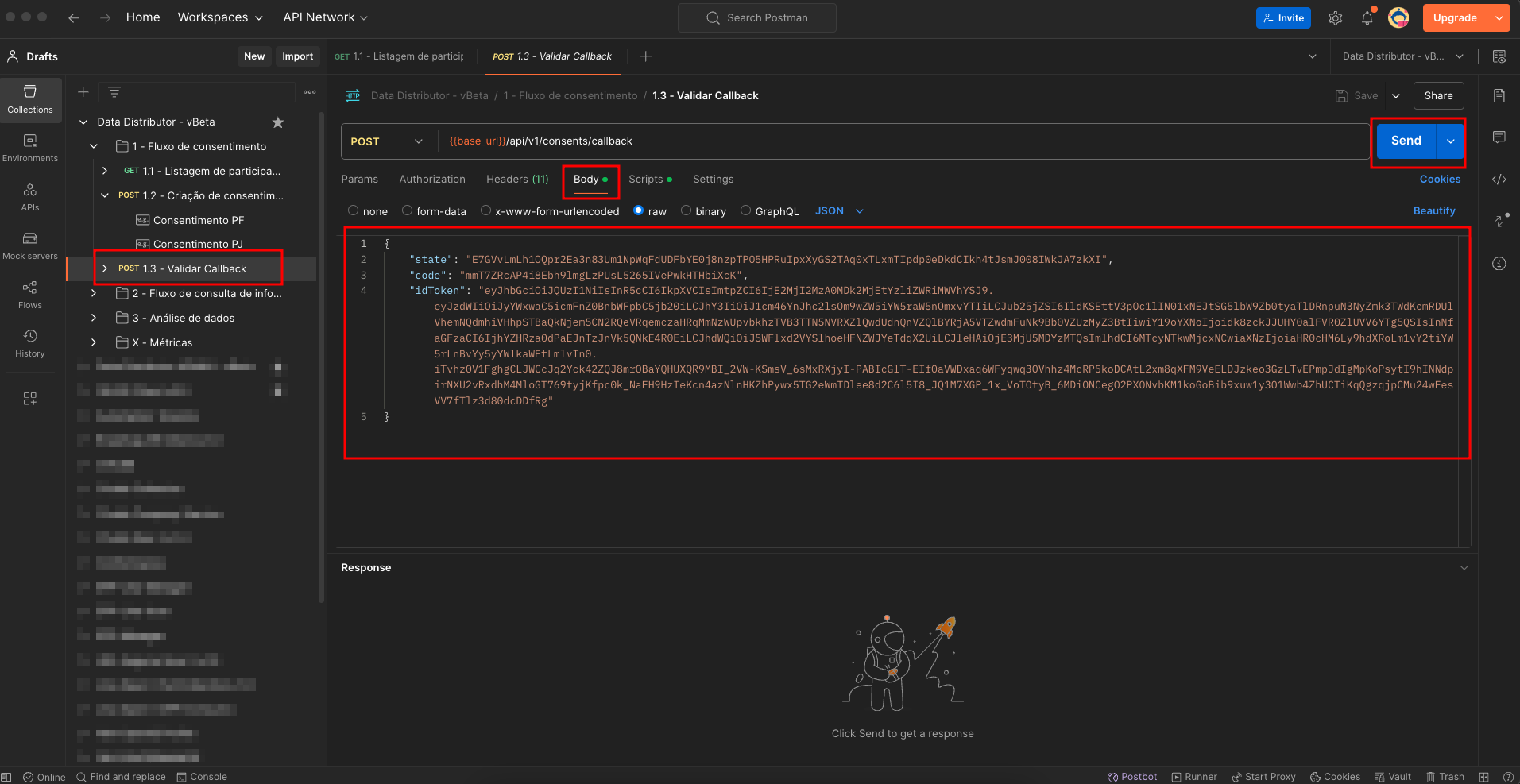Image resolution: width=1520 pixels, height=784 pixels.
Task: Select the form-data body type
Action: click(x=407, y=210)
